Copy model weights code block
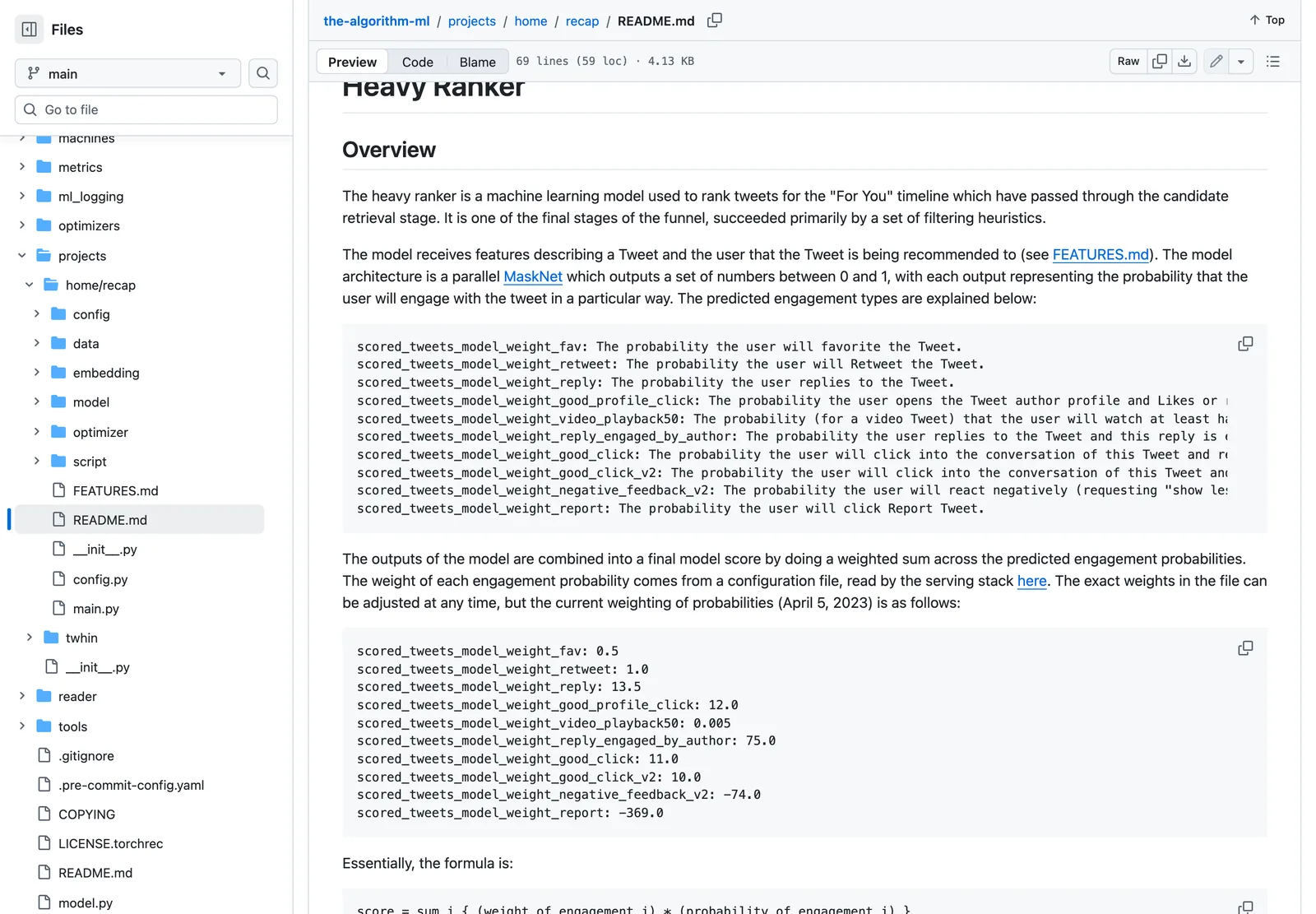Screen dimensions: 1316x914 tap(1245, 648)
